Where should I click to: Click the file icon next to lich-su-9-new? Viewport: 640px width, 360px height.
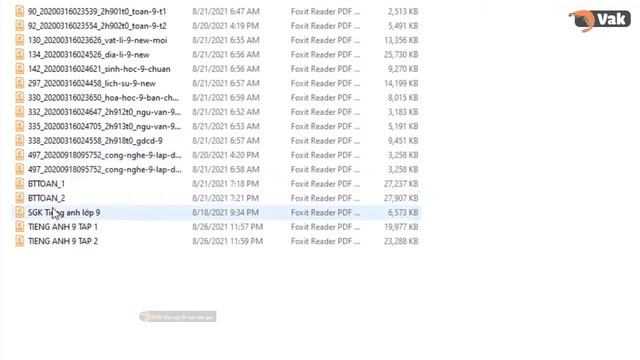pyautogui.click(x=20, y=83)
